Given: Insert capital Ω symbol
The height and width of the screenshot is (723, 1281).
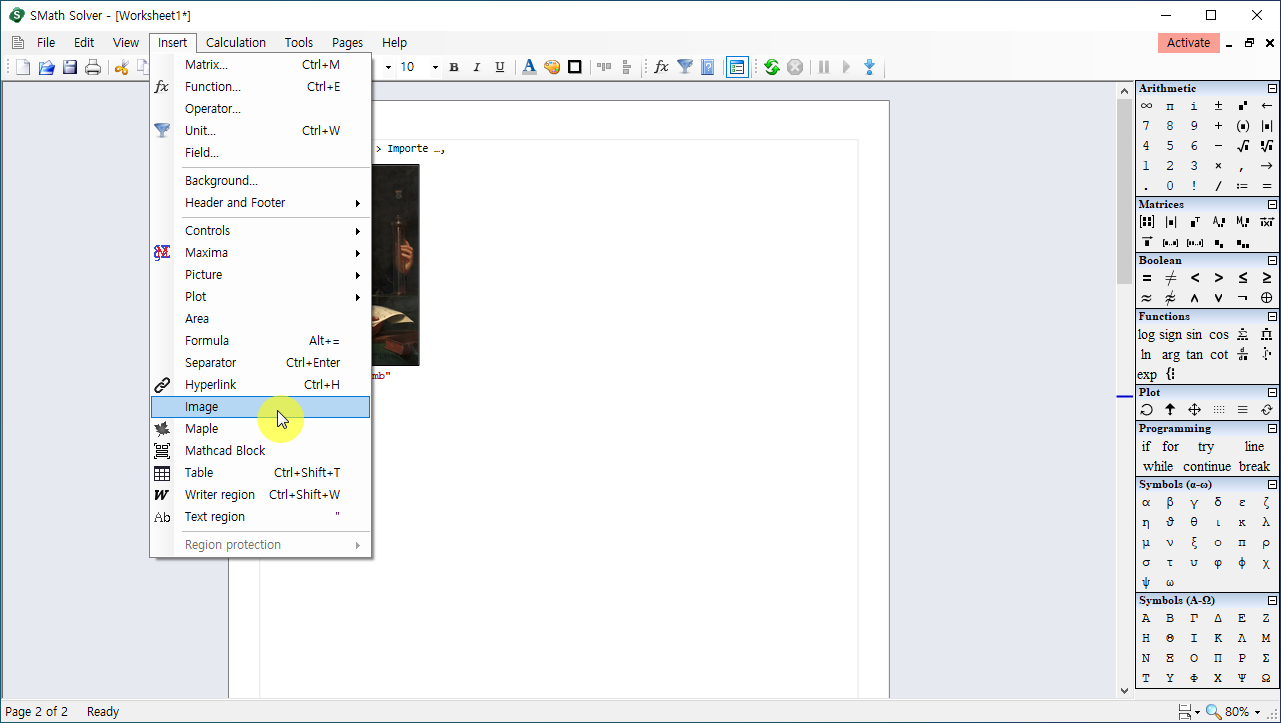Looking at the screenshot, I should 1266,678.
